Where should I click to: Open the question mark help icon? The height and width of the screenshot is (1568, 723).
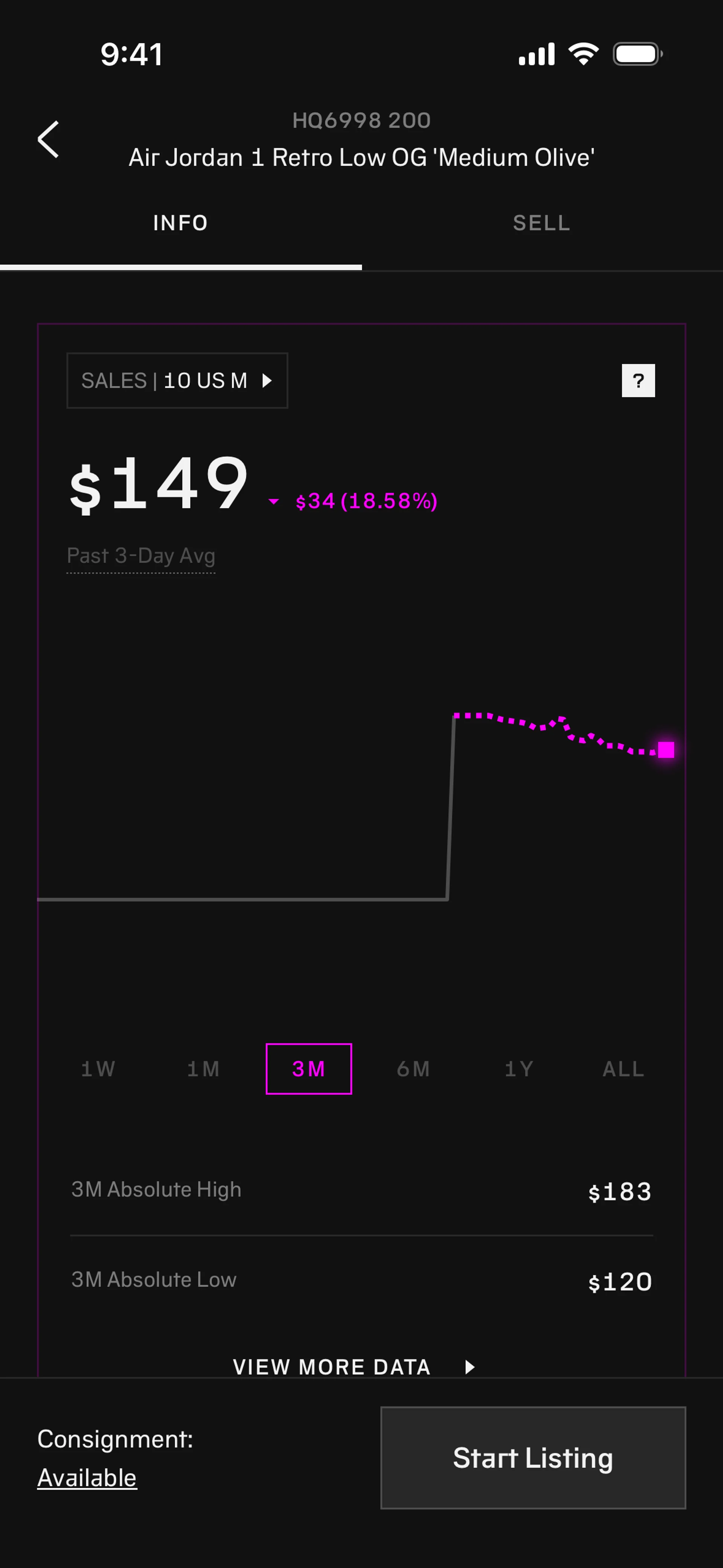(x=638, y=381)
